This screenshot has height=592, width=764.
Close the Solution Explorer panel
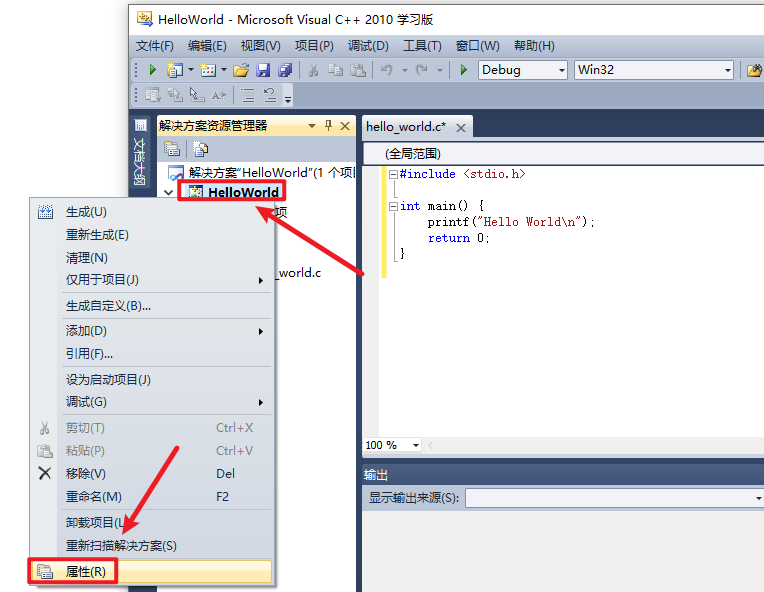[345, 126]
